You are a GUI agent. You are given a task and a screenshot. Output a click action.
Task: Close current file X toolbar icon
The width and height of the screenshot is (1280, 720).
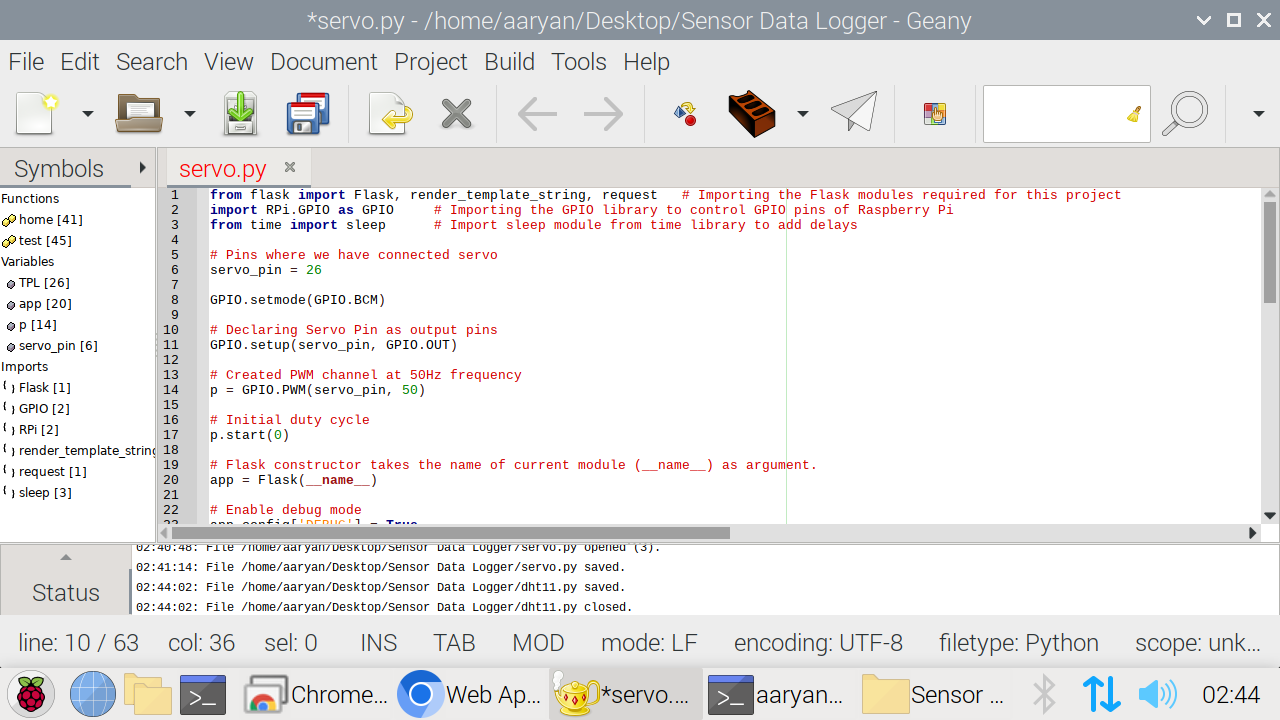[456, 113]
